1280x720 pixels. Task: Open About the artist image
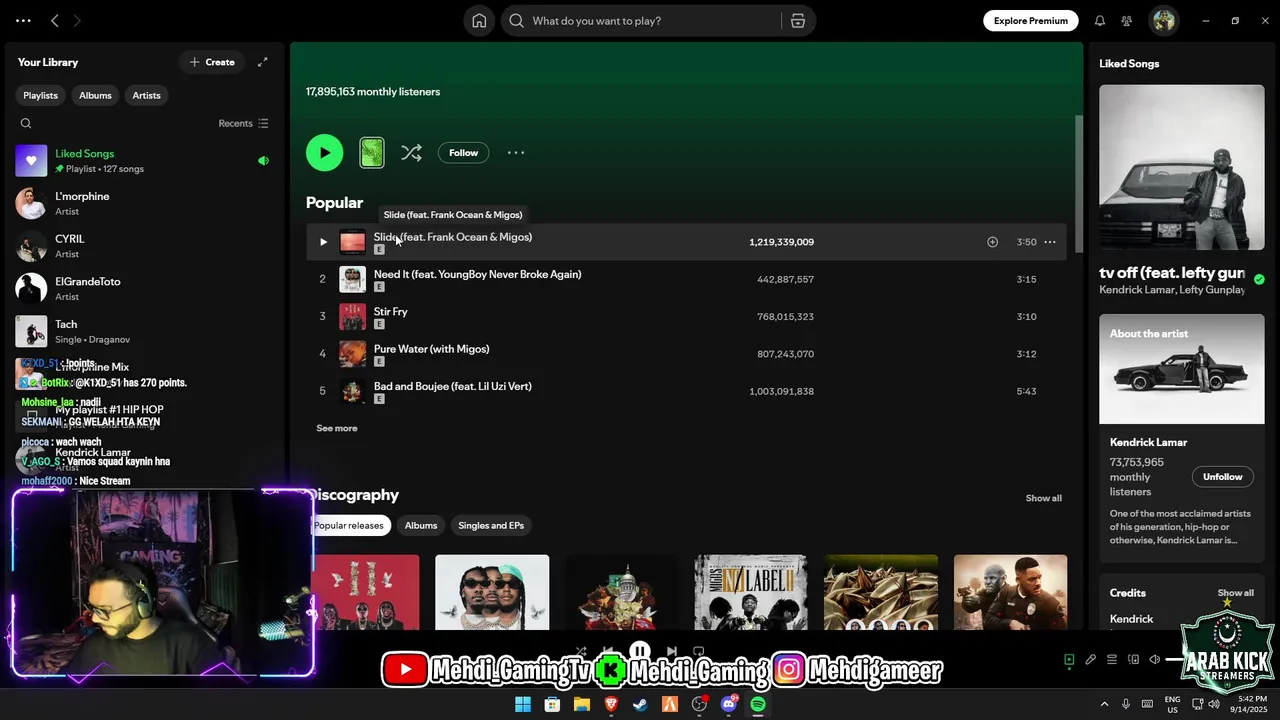(1182, 369)
